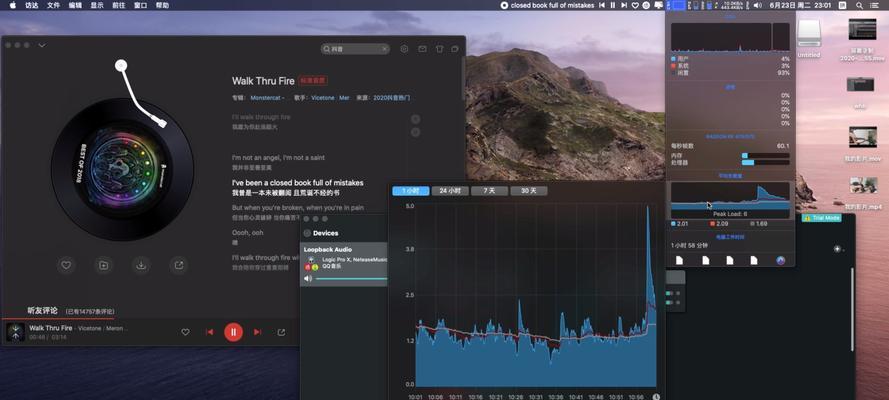Click menu bar pause control
Viewport: 889px width, 400px height.
[612, 5]
